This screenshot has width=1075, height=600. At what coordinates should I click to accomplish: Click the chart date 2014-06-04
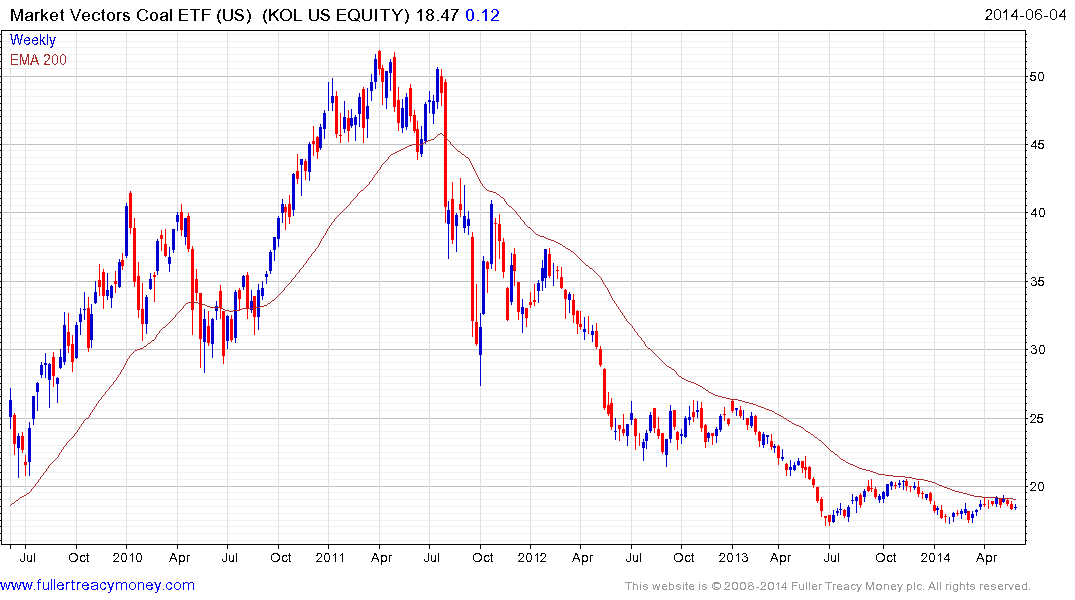click(1026, 14)
